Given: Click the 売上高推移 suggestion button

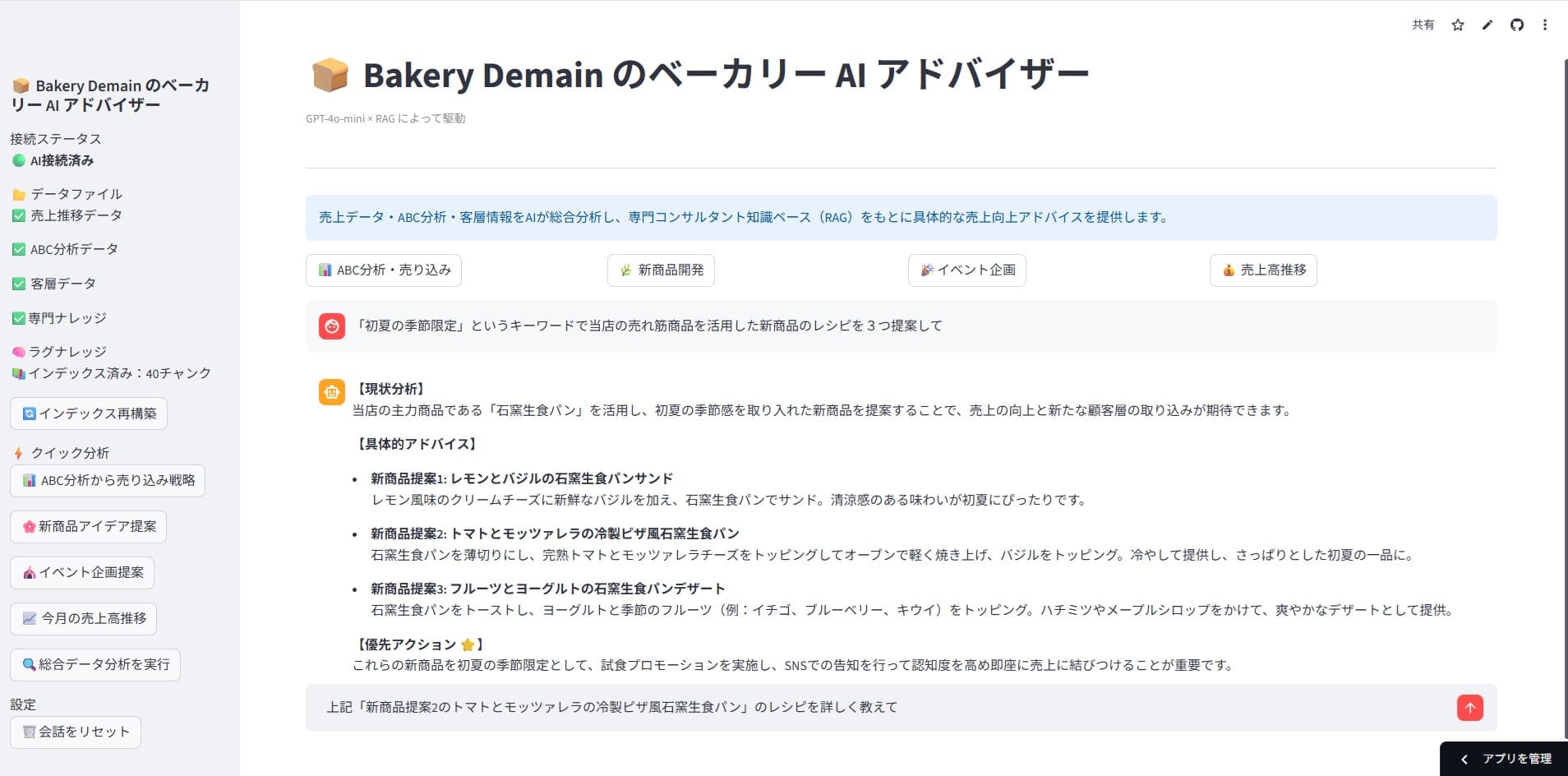Looking at the screenshot, I should tap(1263, 270).
